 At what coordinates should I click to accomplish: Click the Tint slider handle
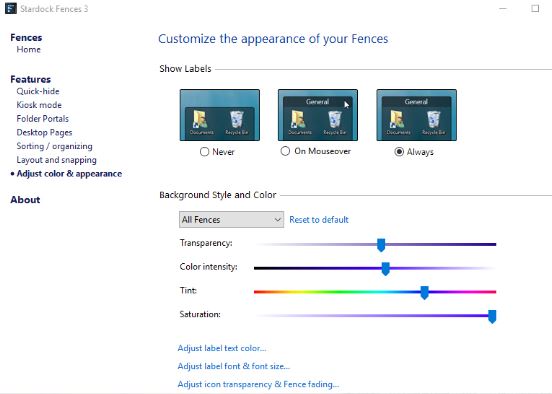(425, 293)
